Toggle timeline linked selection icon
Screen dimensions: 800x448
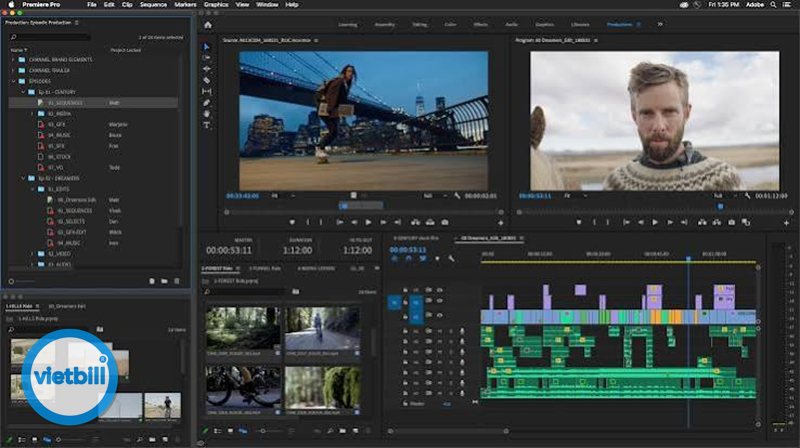422,259
